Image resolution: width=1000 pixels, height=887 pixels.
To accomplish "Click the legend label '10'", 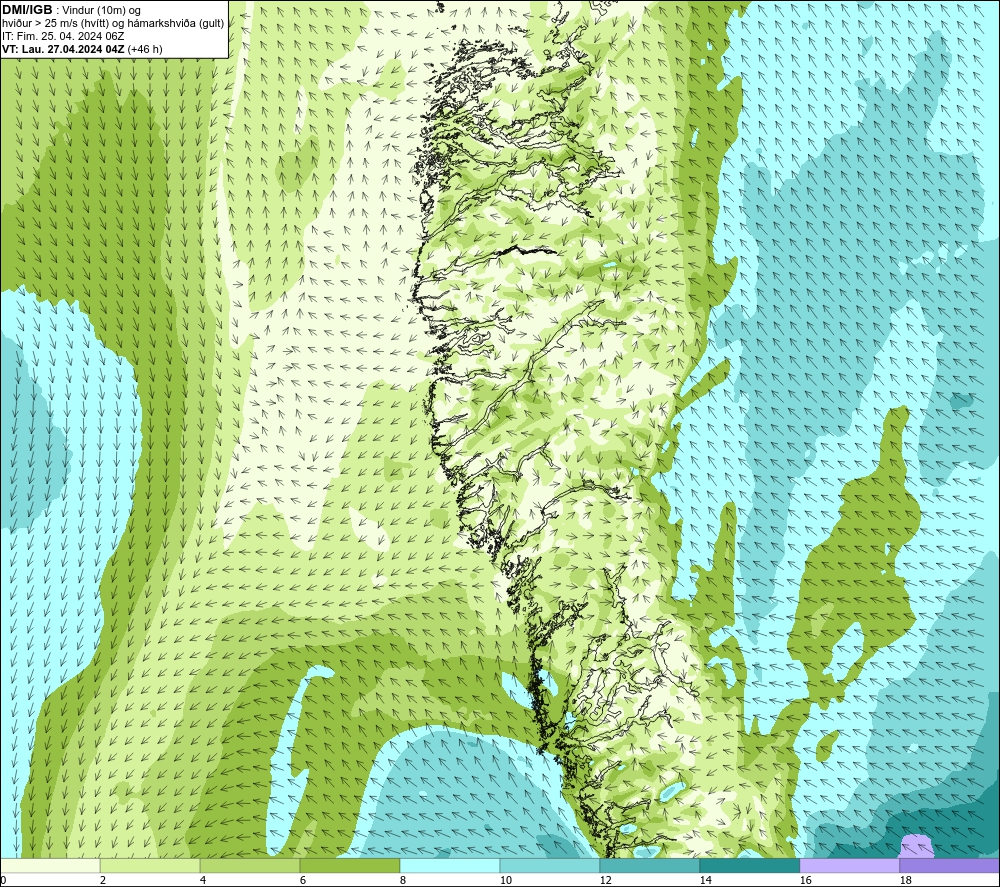I will 505,880.
